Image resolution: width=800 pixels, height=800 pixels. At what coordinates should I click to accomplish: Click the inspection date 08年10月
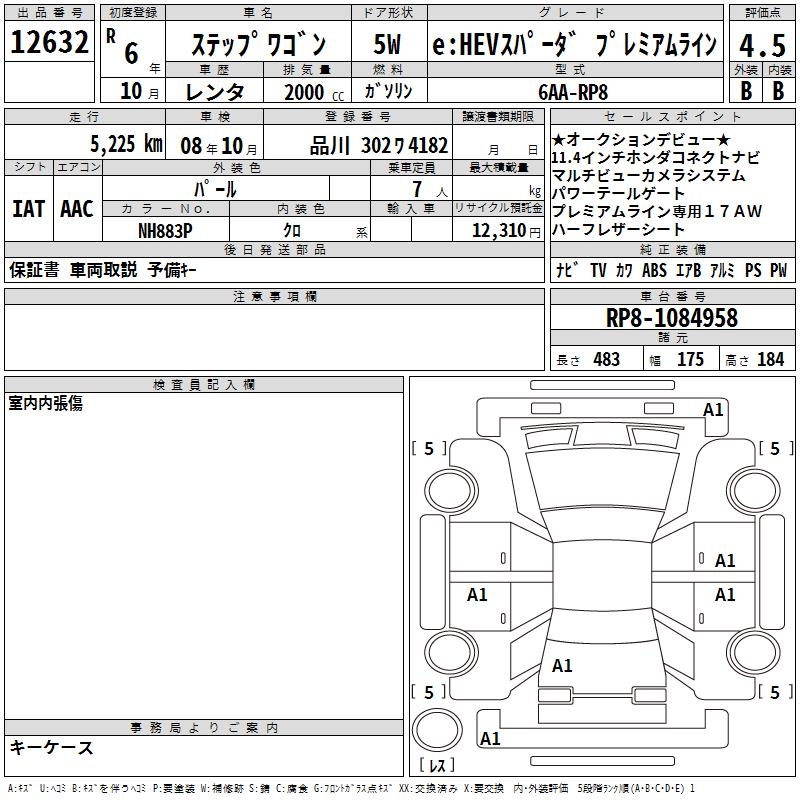(219, 146)
